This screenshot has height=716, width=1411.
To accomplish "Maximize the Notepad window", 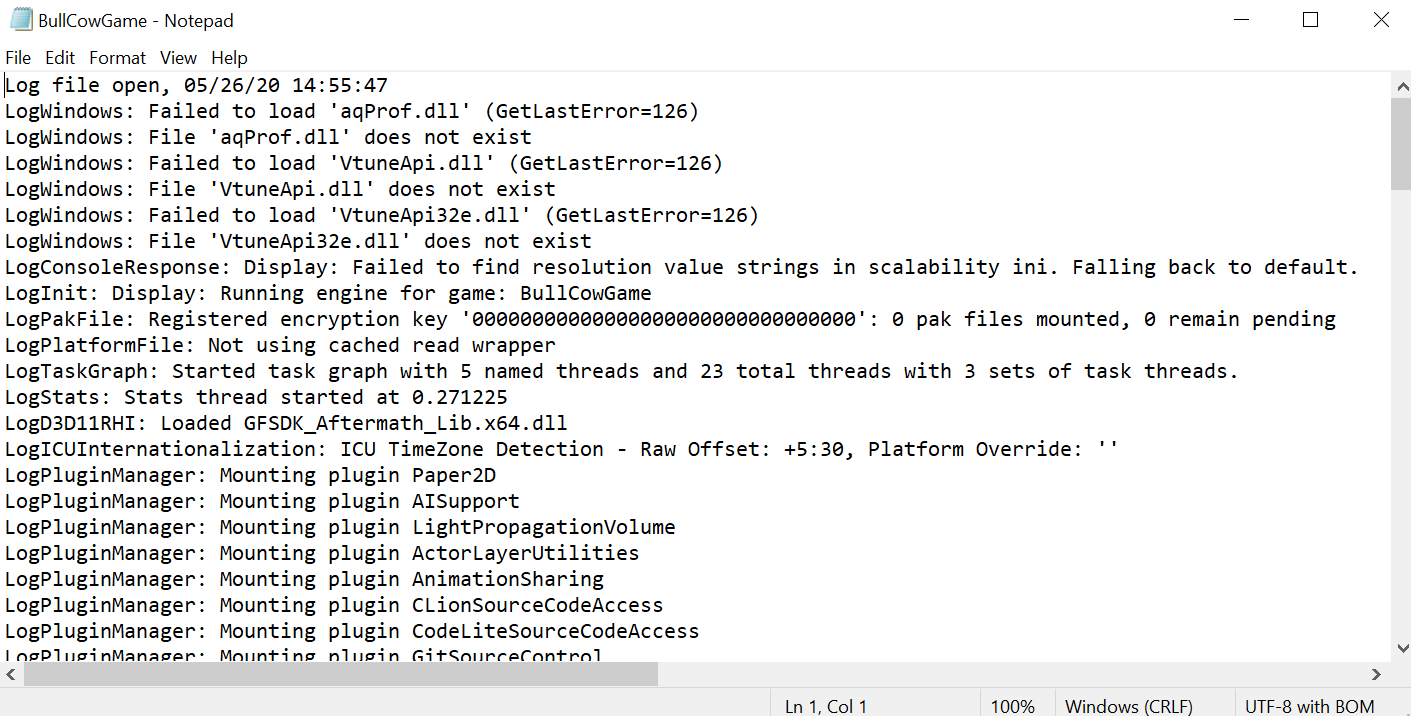I will click(1310, 20).
